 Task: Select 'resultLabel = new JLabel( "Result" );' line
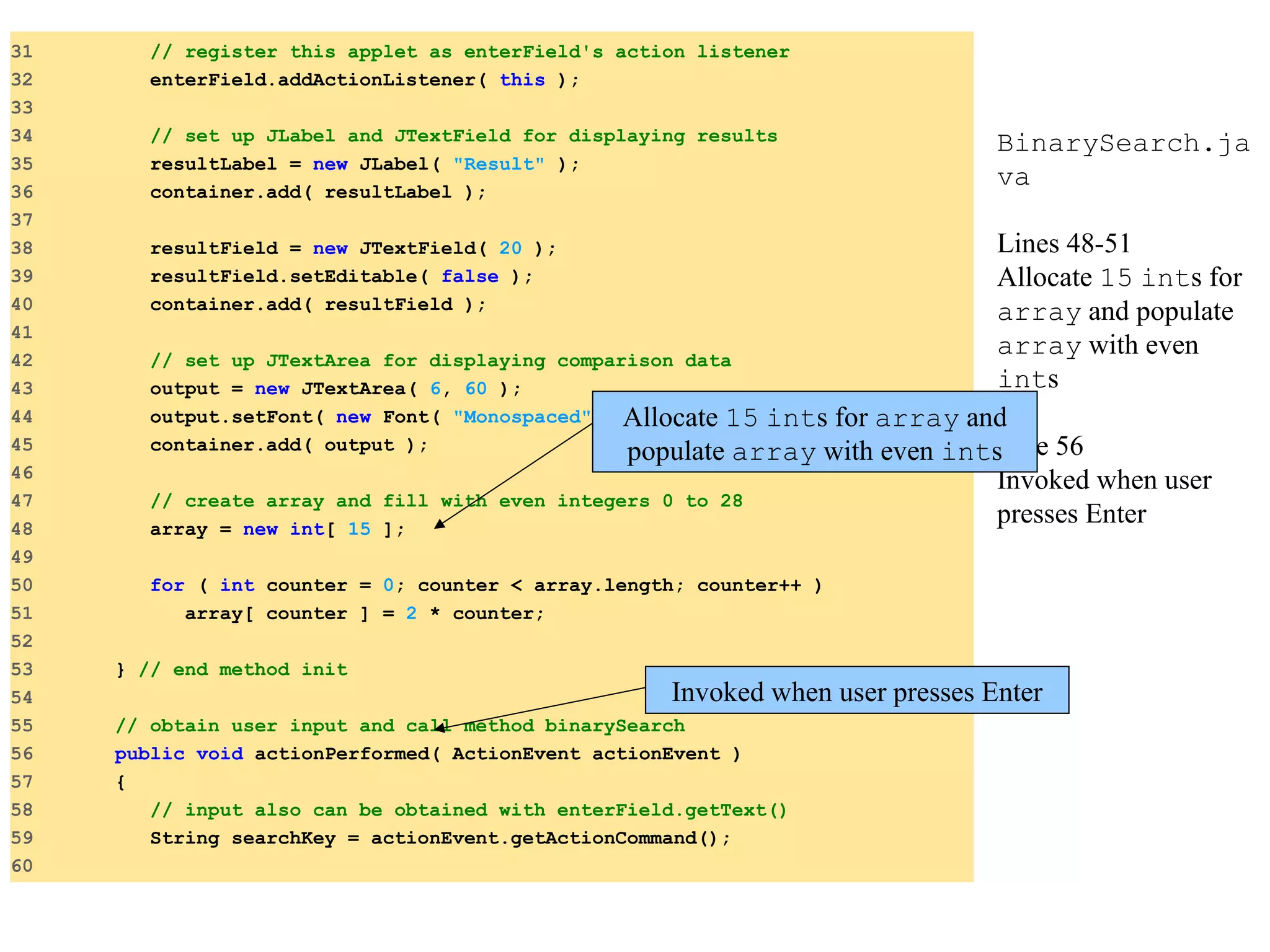click(x=365, y=164)
